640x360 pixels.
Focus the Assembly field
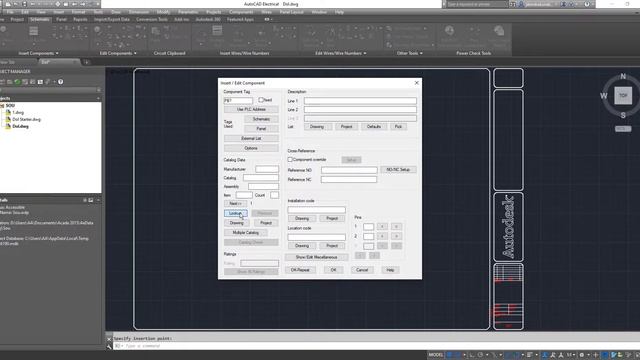click(263, 187)
